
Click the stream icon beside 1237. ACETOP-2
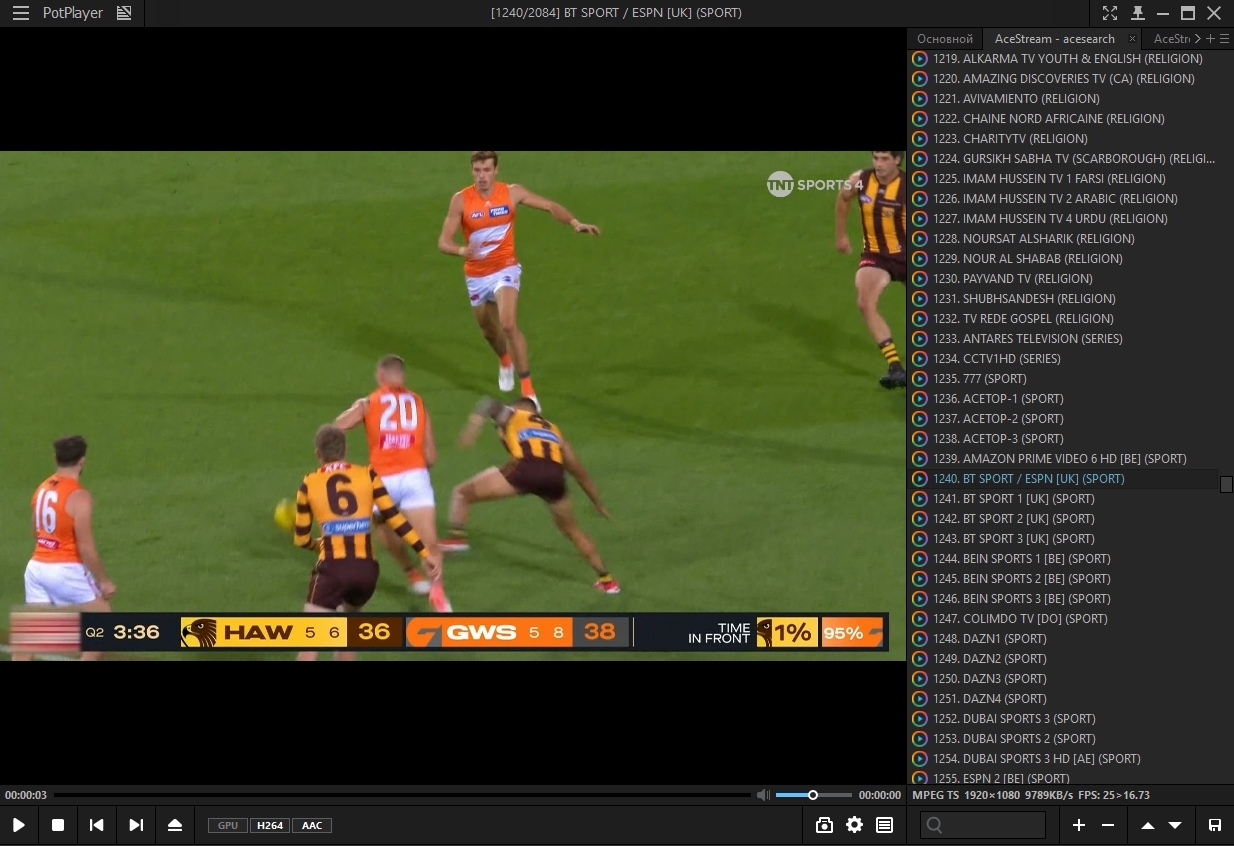point(920,419)
